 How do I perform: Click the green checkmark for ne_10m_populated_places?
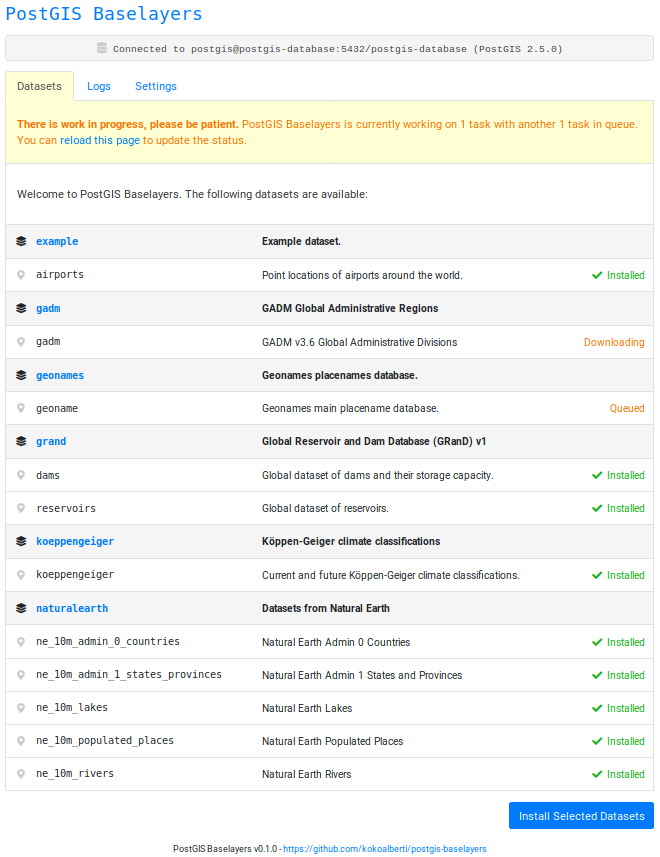click(597, 742)
